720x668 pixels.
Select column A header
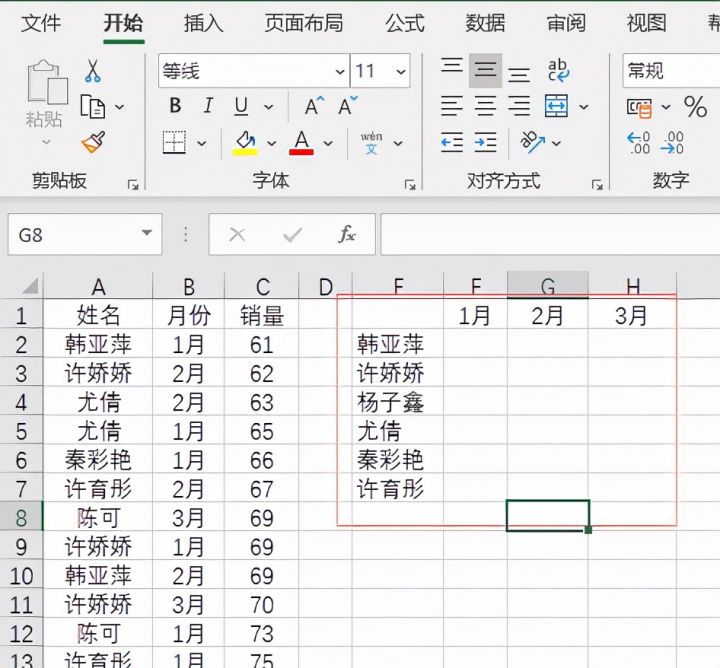[x=98, y=286]
